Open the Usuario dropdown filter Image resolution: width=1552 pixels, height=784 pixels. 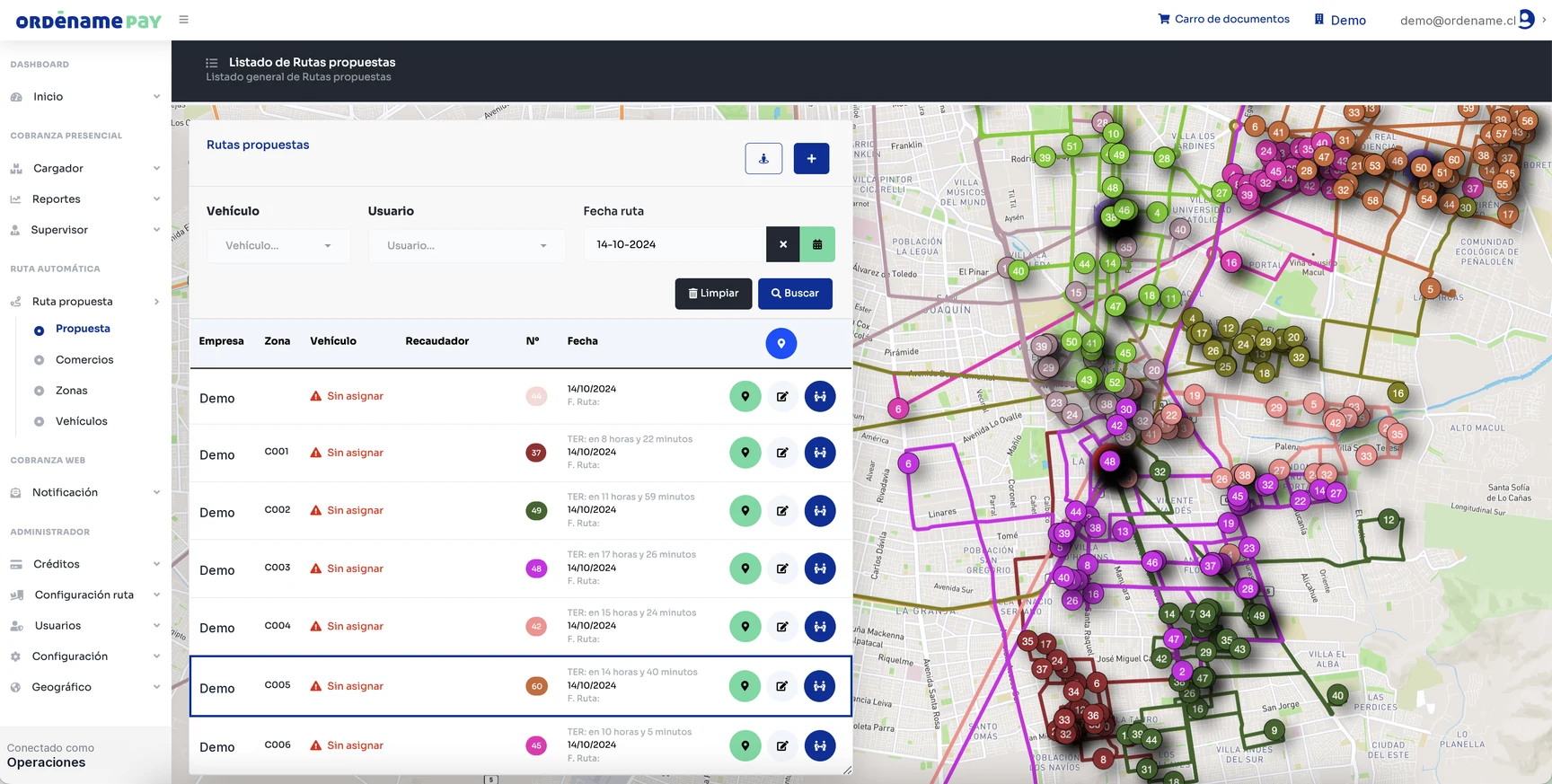point(467,245)
